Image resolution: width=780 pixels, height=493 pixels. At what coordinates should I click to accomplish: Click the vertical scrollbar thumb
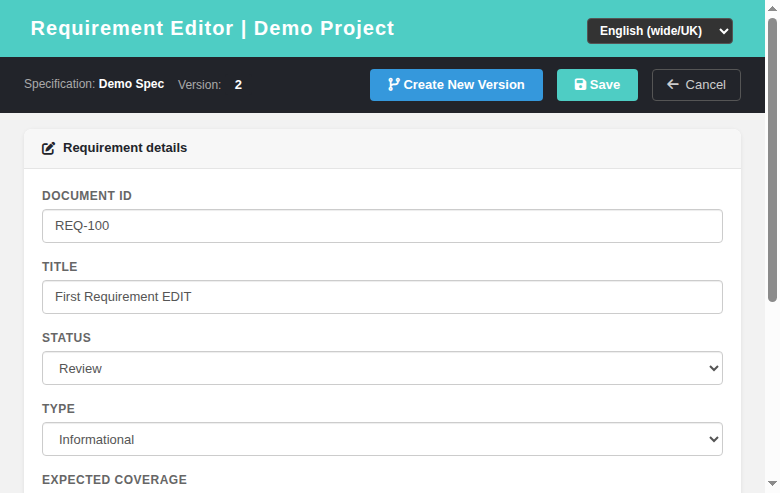pos(772,160)
